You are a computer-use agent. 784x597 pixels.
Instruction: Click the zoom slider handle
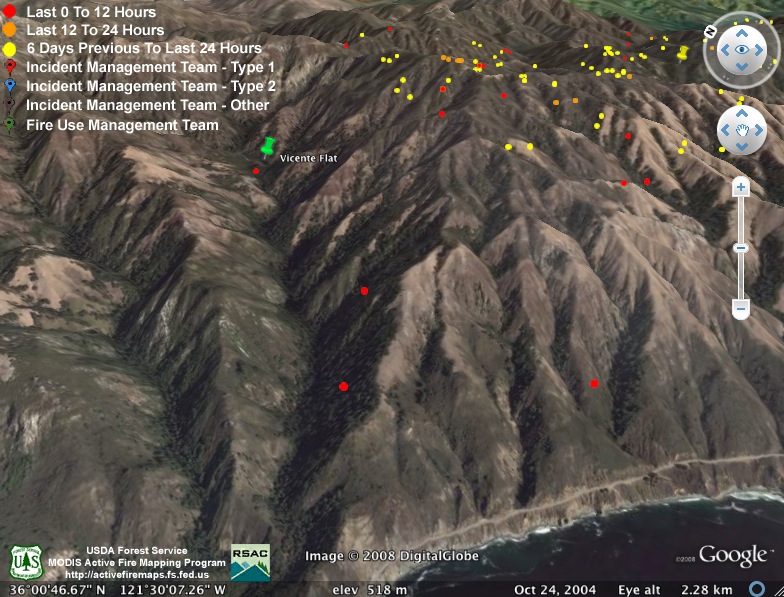click(x=741, y=248)
